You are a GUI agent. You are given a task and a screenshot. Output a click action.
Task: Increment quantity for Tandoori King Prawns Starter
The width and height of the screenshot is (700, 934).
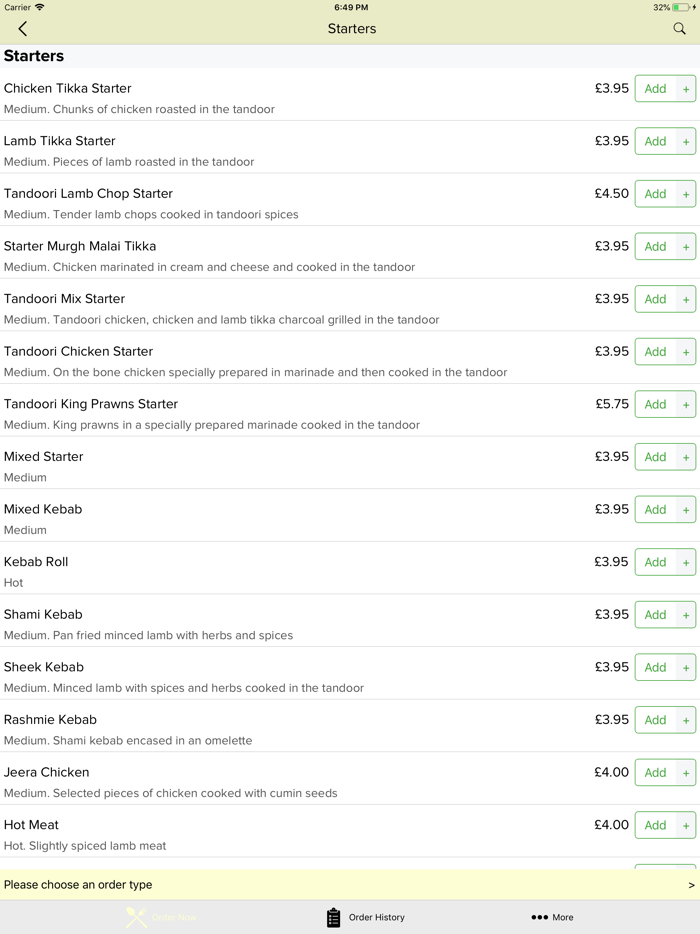pos(686,404)
